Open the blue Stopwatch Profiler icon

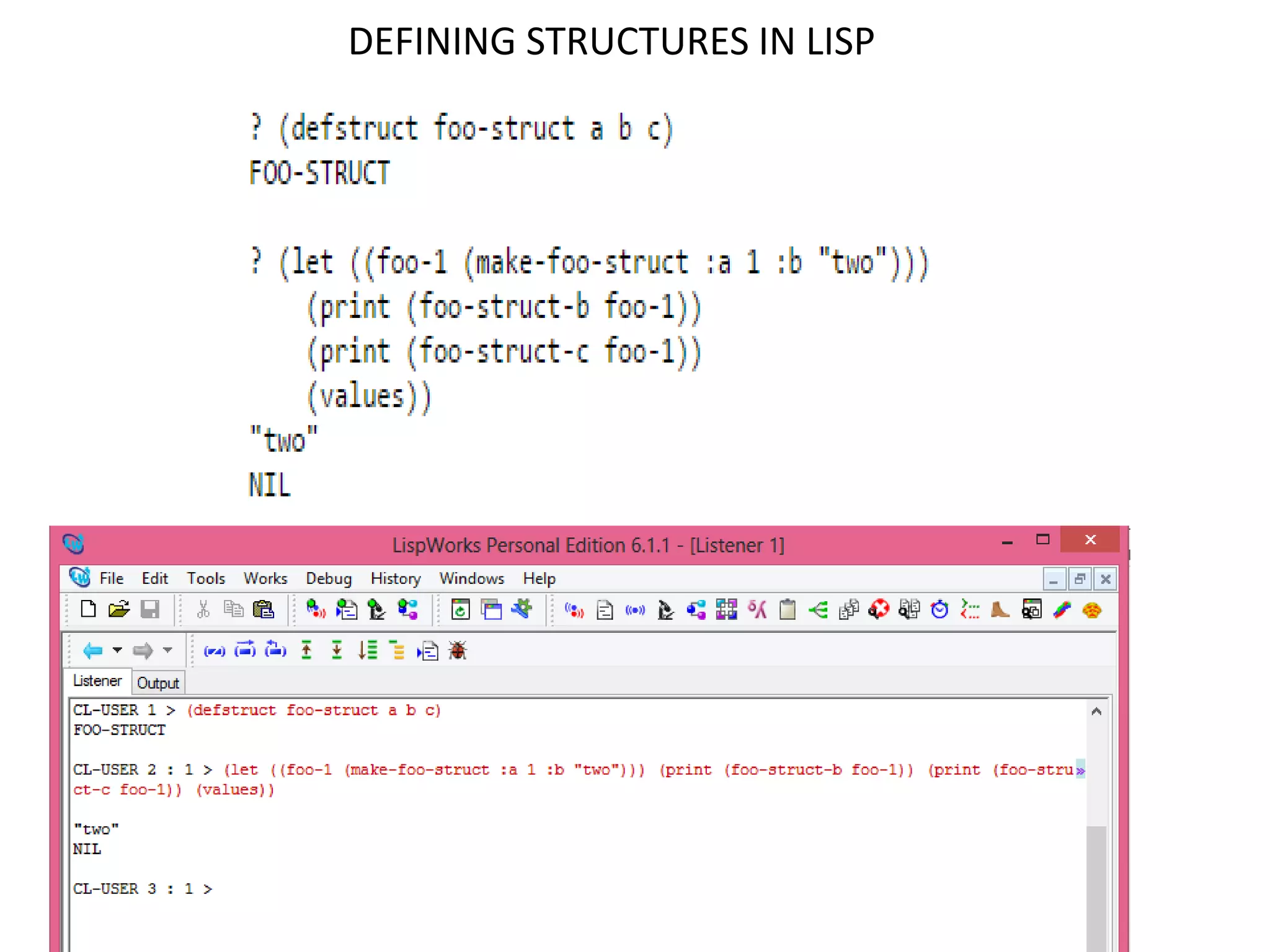[x=939, y=610]
